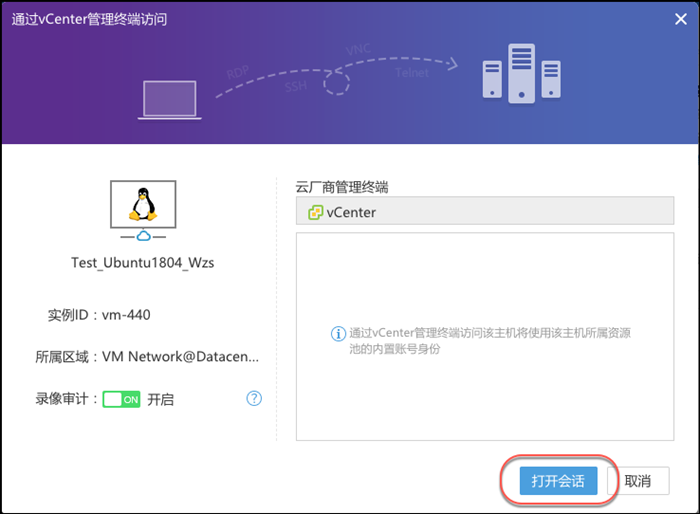Click the server rack icon in banner
The image size is (700, 514).
click(x=521, y=73)
